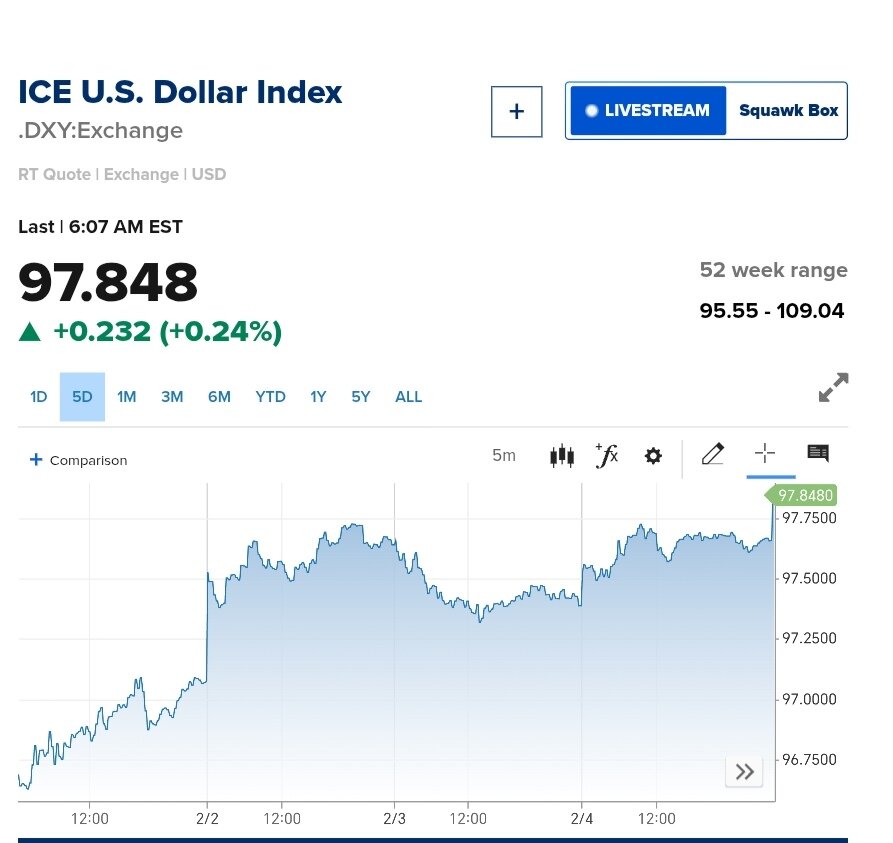Open the chart comments icon
This screenshot has height=843, width=893.
click(818, 454)
